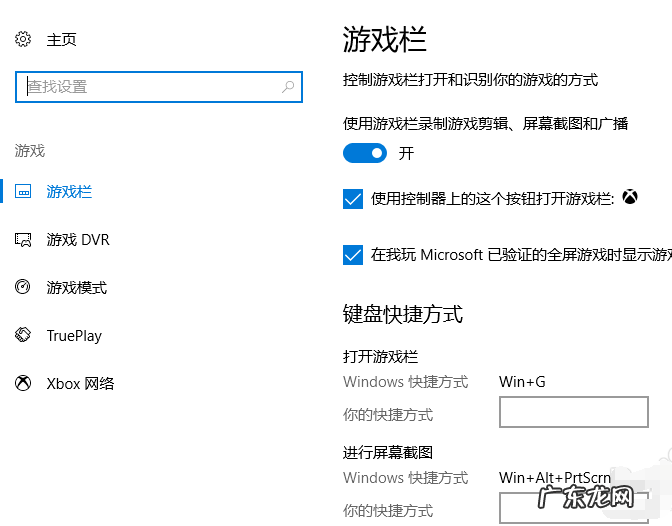Viewport: 672px width, 526px height.
Task: Click the 开 toggle state label
Action: coord(406,153)
